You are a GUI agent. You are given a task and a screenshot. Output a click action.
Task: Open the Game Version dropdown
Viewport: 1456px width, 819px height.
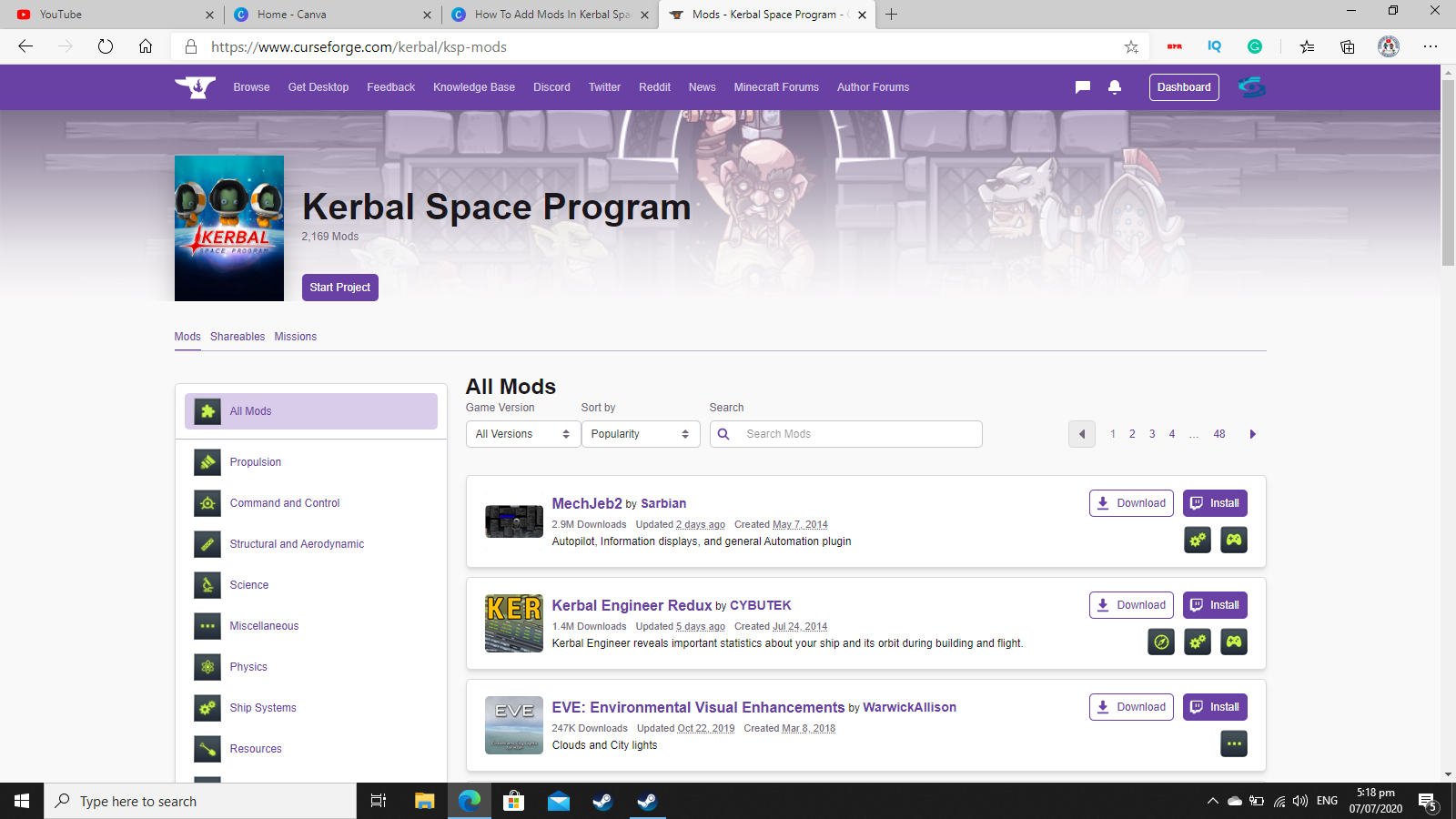coord(522,434)
